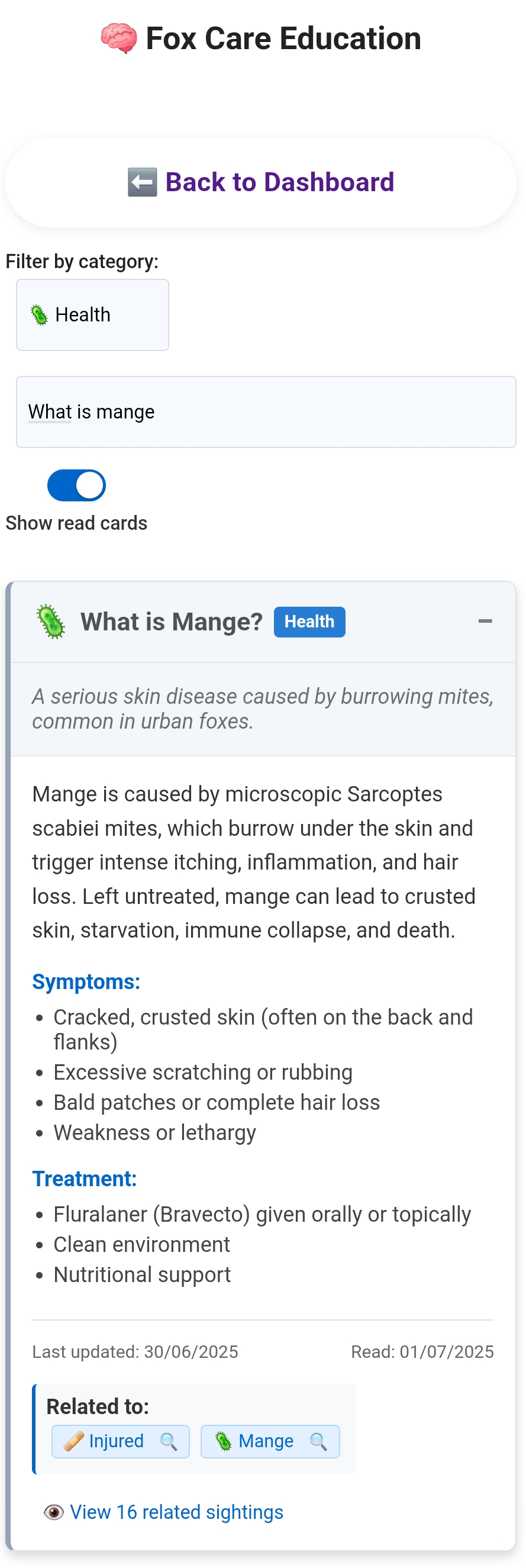Go back to the Dashboard
Viewport: 526px width, 1568px height.
[261, 182]
